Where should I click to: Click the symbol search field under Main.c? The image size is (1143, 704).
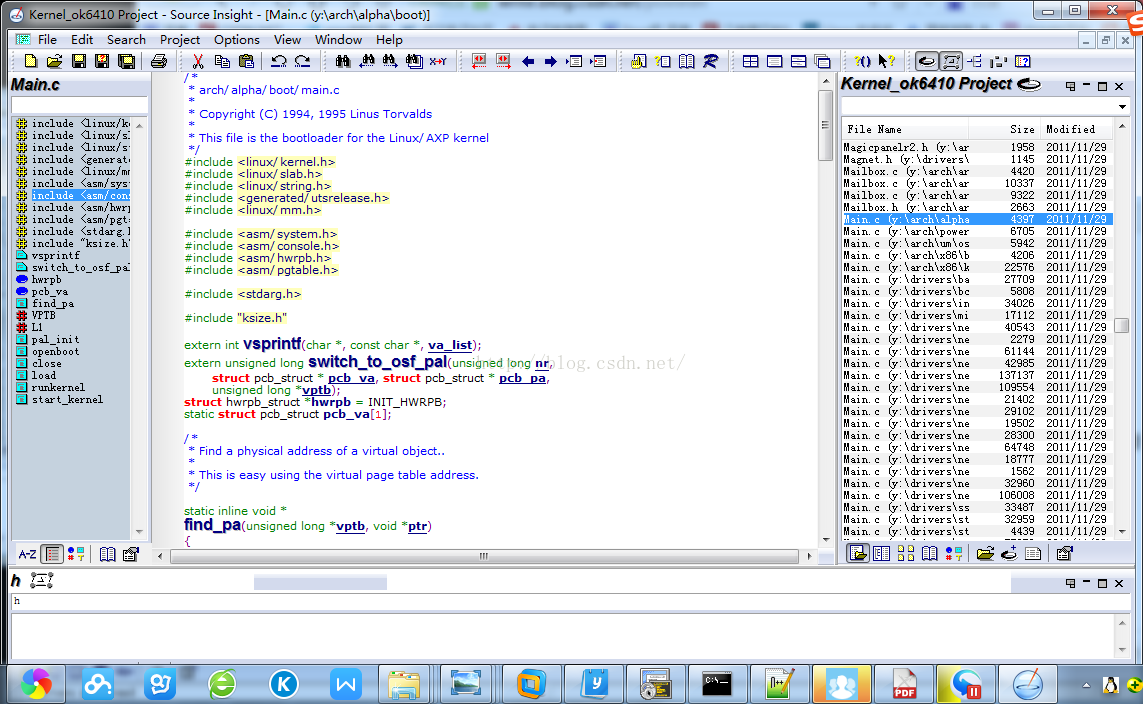pyautogui.click(x=79, y=105)
